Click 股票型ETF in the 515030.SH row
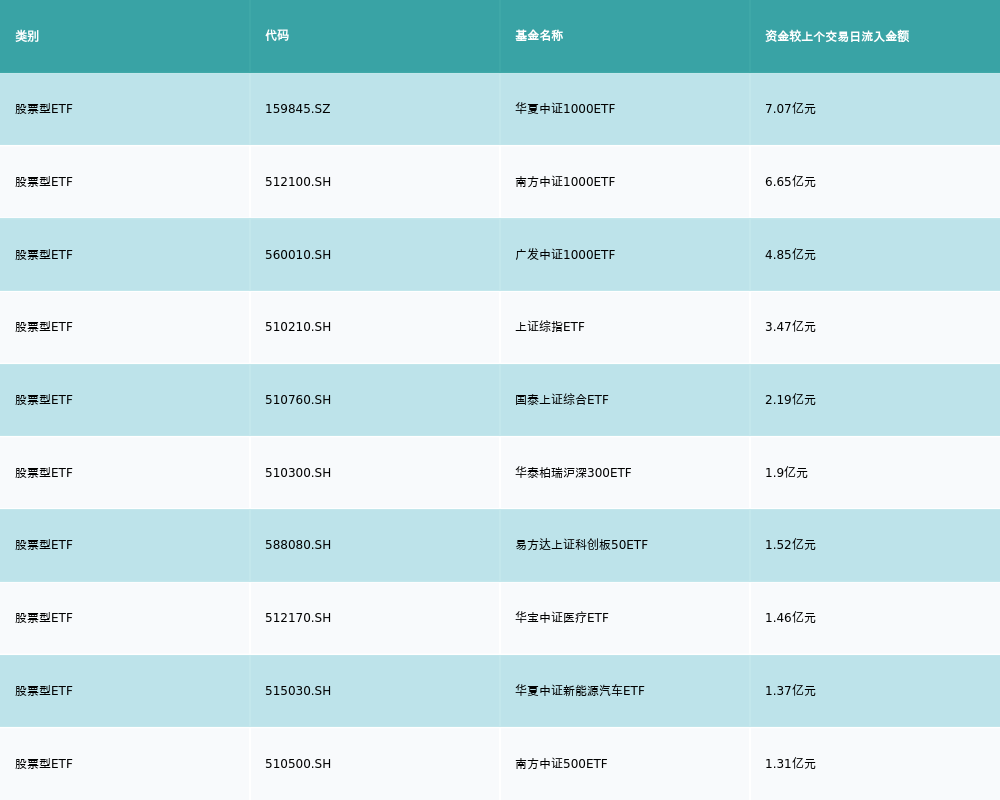Screen dimensions: 1000x800 pos(44,691)
